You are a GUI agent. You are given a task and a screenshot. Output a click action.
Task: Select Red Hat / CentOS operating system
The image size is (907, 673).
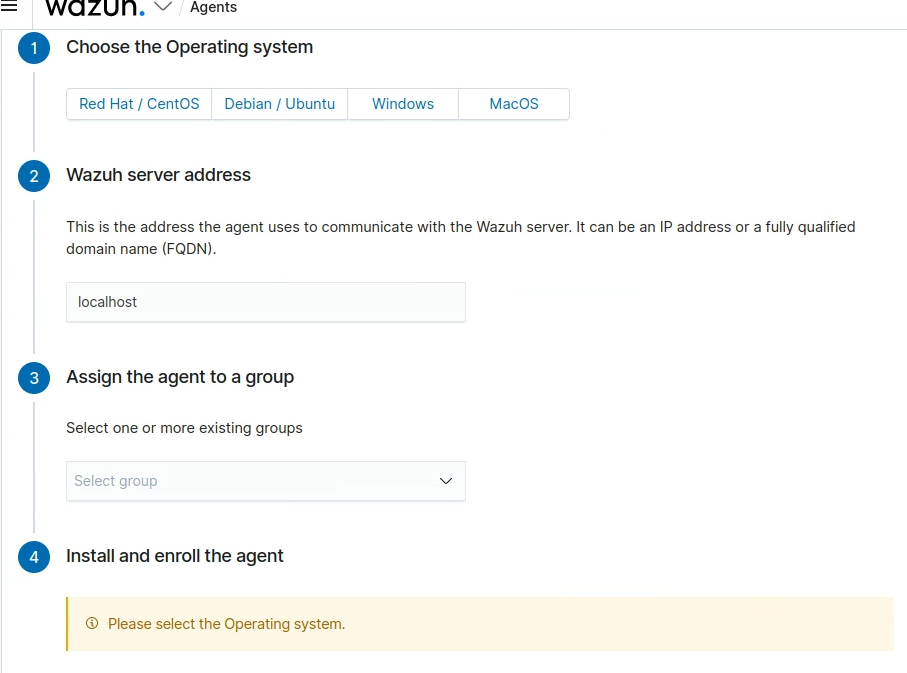[x=139, y=104]
